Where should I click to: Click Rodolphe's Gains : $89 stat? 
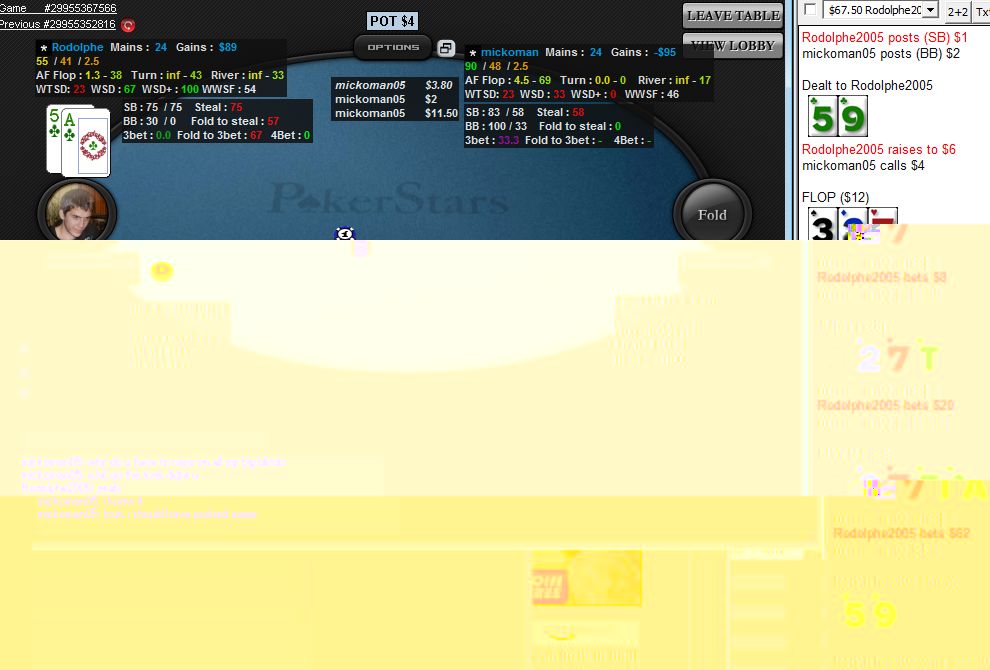(x=206, y=47)
